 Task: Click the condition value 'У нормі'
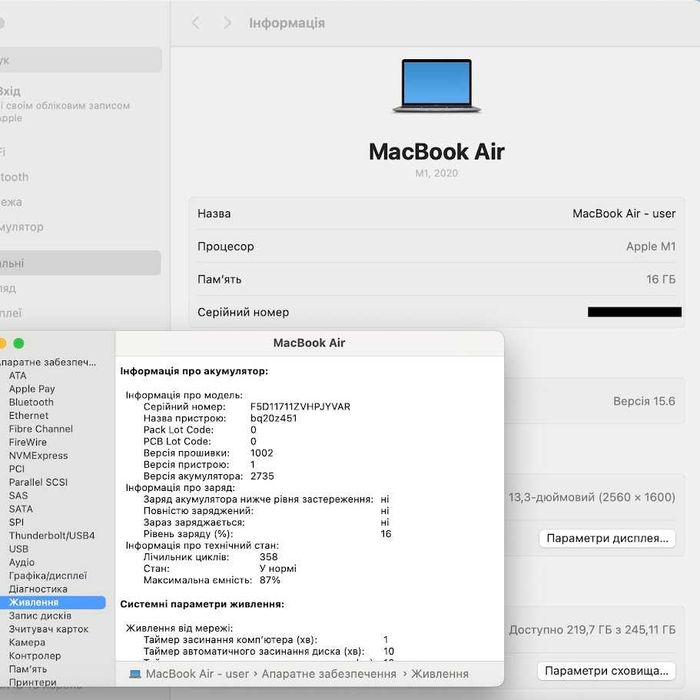pos(278,569)
